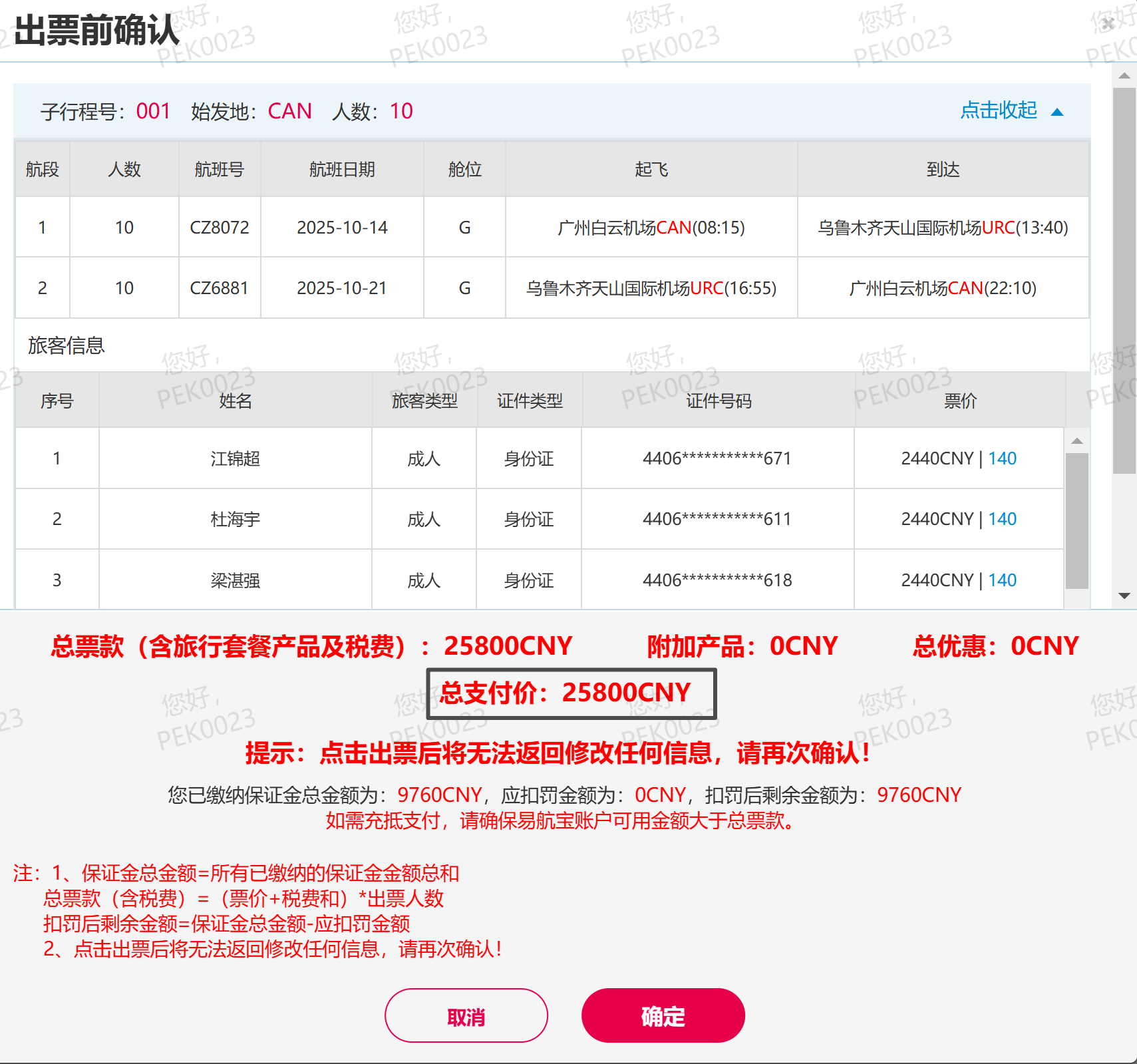The width and height of the screenshot is (1137, 1064).
Task: Click the dialog scrollbar's up arrow
Action: pos(1124,76)
